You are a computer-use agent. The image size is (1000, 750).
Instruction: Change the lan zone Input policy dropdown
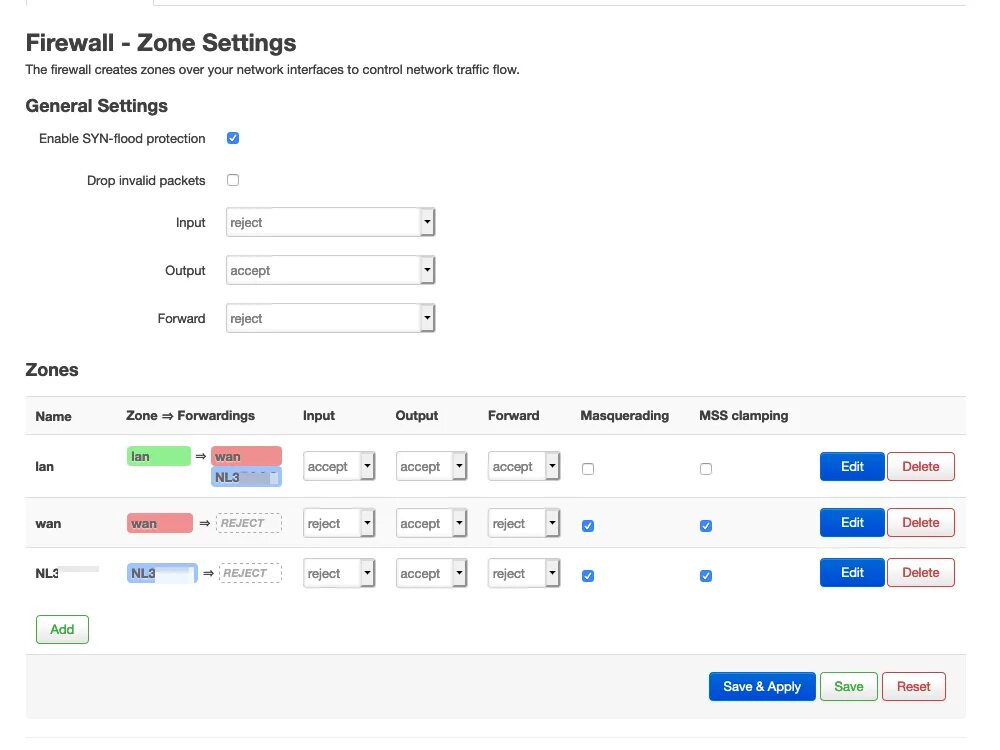click(338, 466)
